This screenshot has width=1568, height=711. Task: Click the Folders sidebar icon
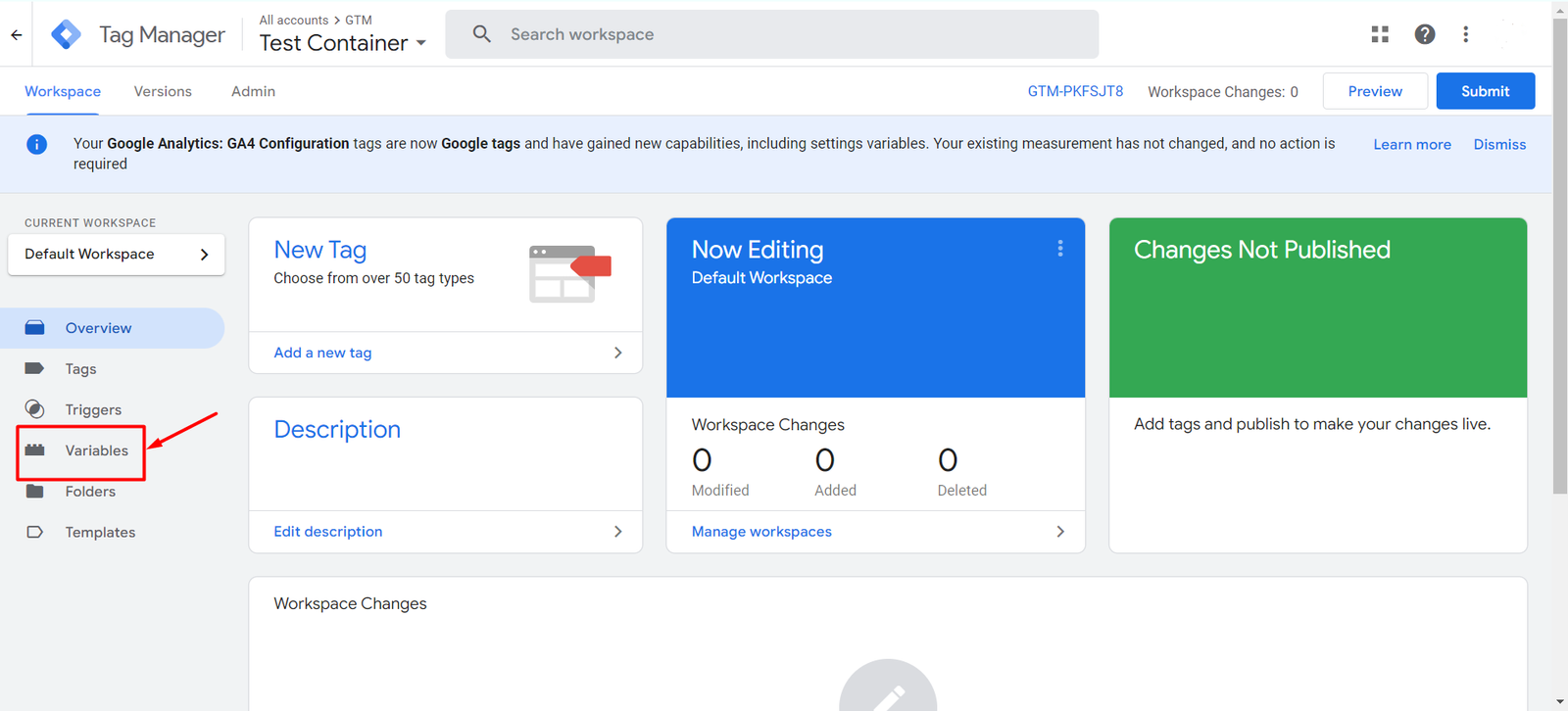[34, 491]
